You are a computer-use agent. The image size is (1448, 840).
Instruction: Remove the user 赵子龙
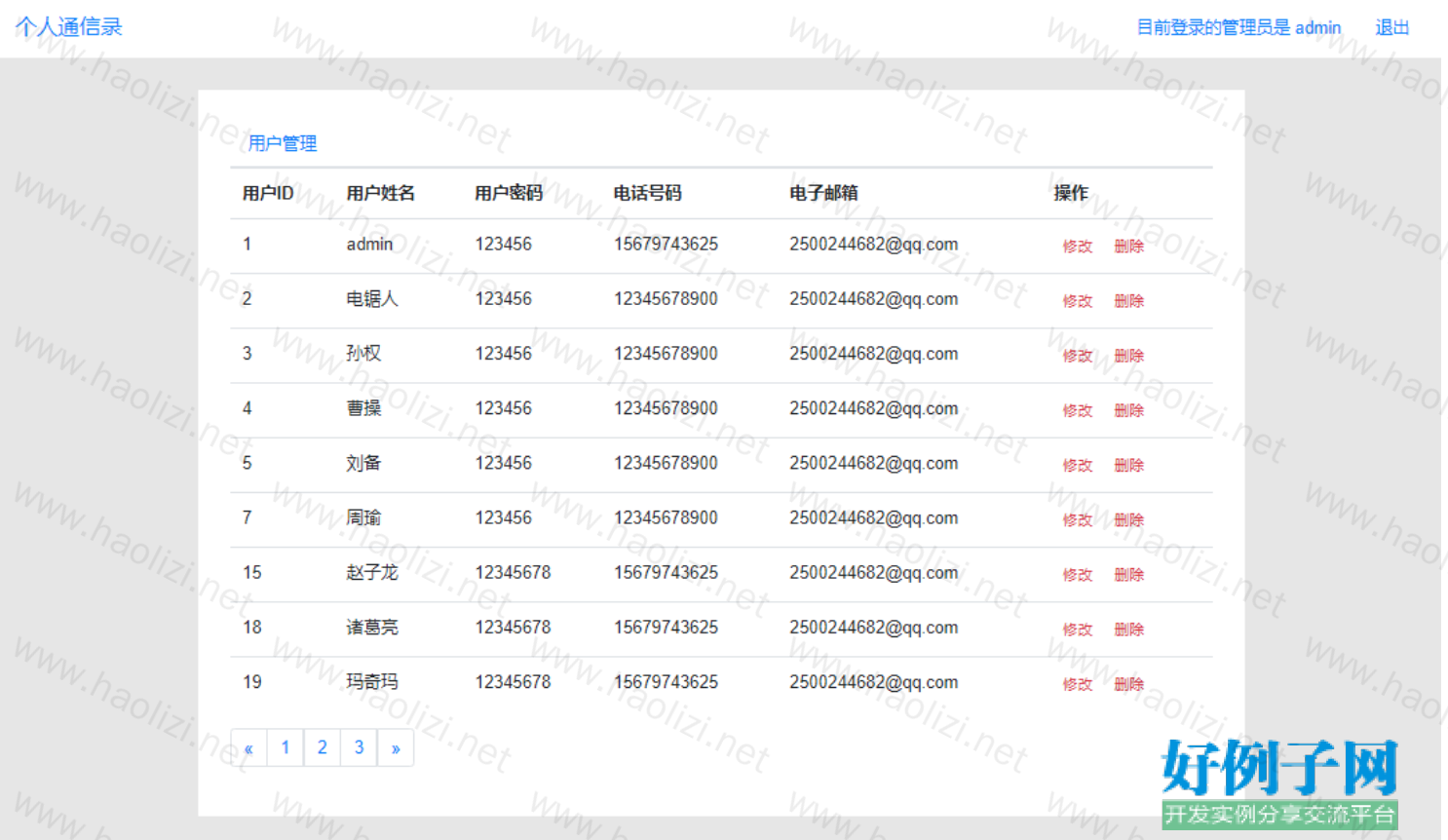coord(1128,574)
